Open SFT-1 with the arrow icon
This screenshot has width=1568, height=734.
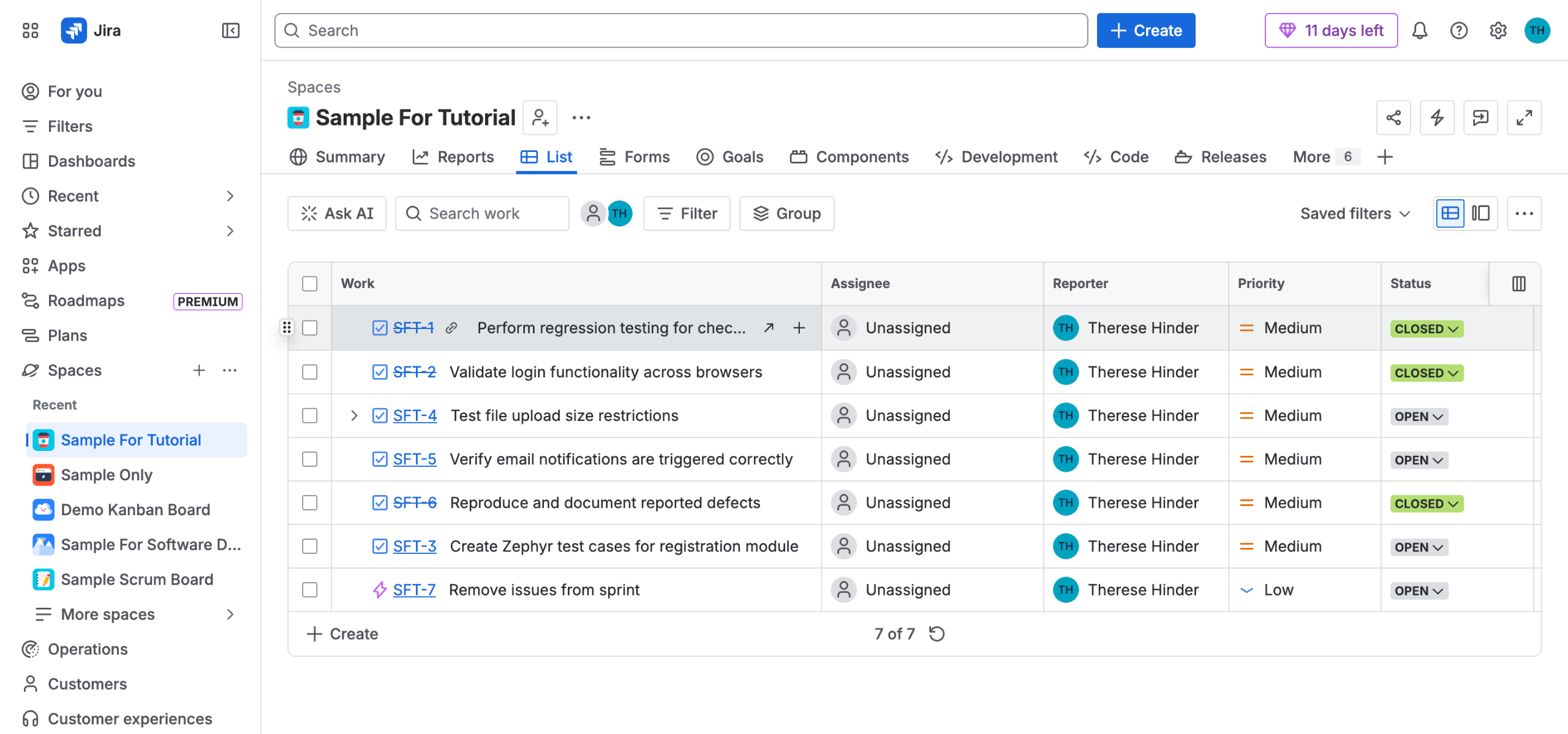pyautogui.click(x=768, y=328)
